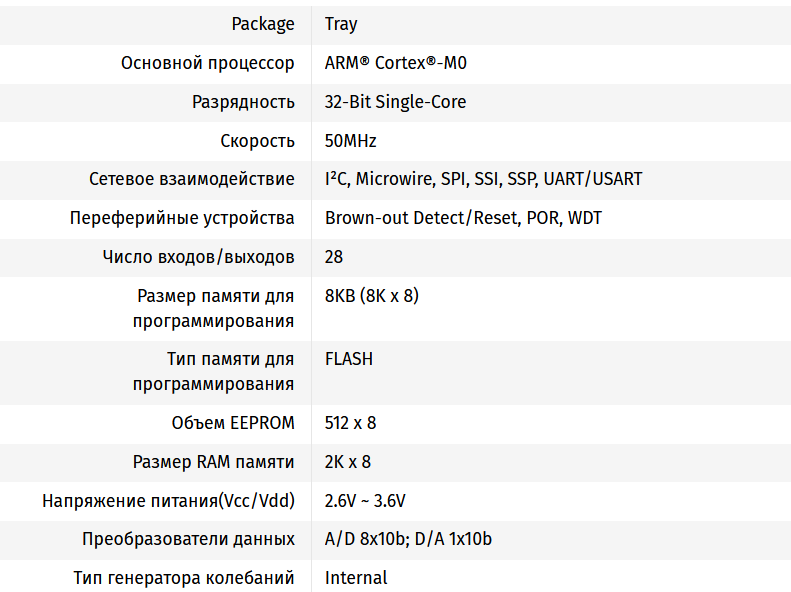Click the Сетевое взаимодействие label
Screen dimensions: 791x592
click(192, 179)
